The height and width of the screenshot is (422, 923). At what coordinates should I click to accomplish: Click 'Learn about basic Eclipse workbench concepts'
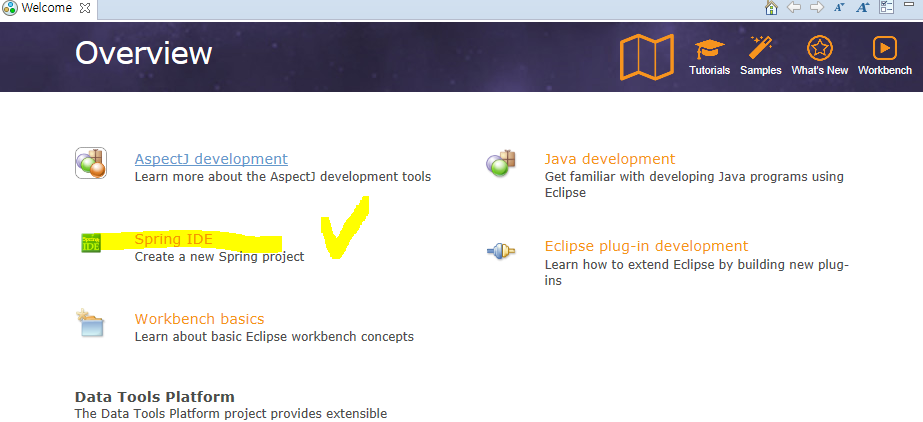[274, 337]
